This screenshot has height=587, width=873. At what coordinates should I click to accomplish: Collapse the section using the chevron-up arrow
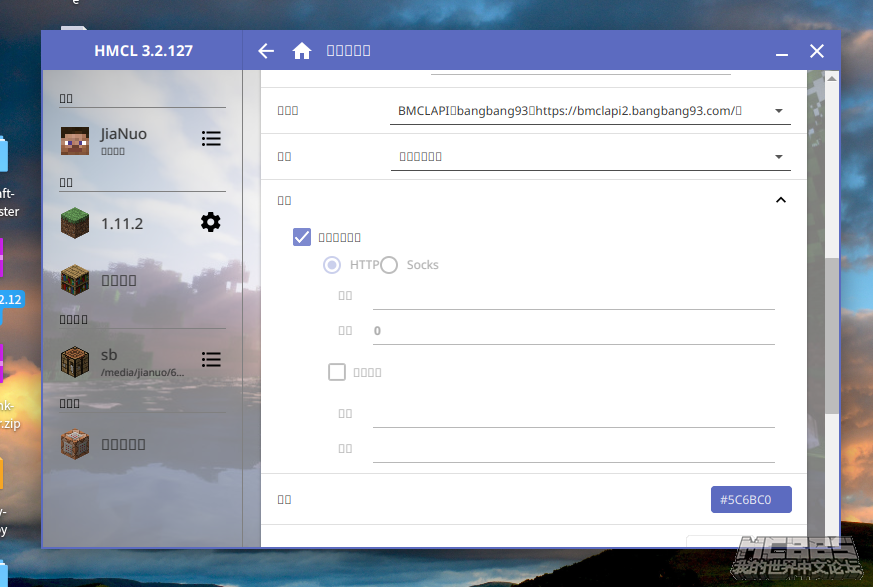coord(781,200)
